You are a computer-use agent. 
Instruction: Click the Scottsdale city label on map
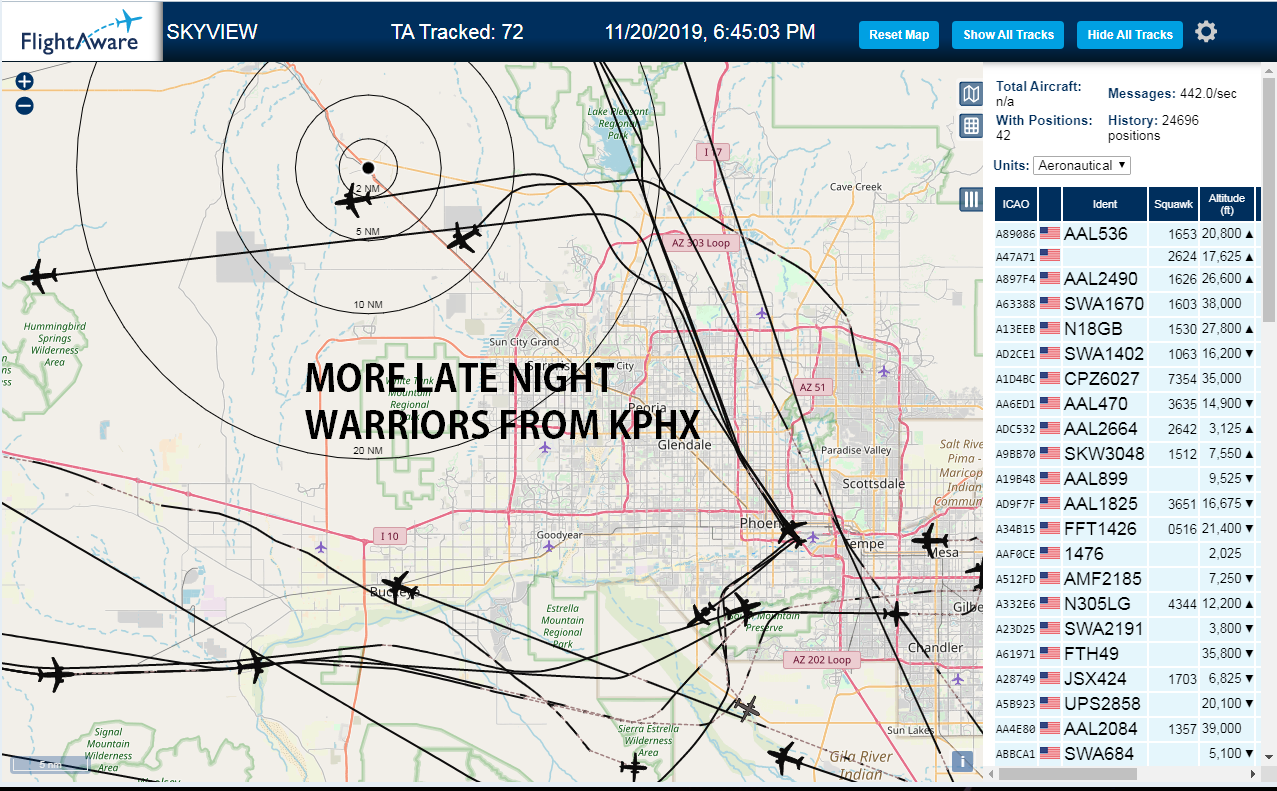[x=873, y=483]
